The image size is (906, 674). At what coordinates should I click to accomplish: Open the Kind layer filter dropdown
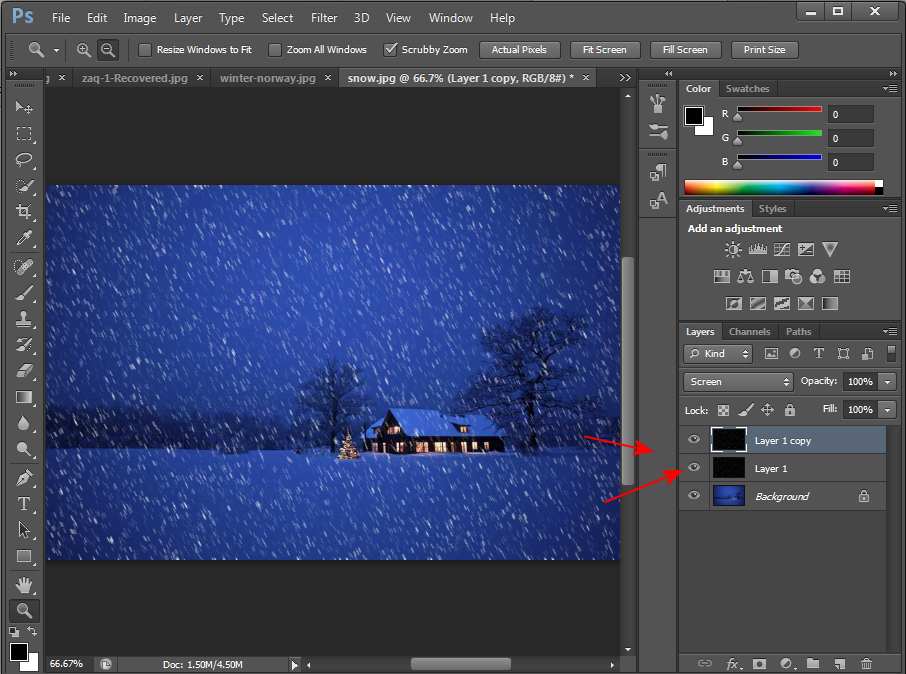pos(719,354)
